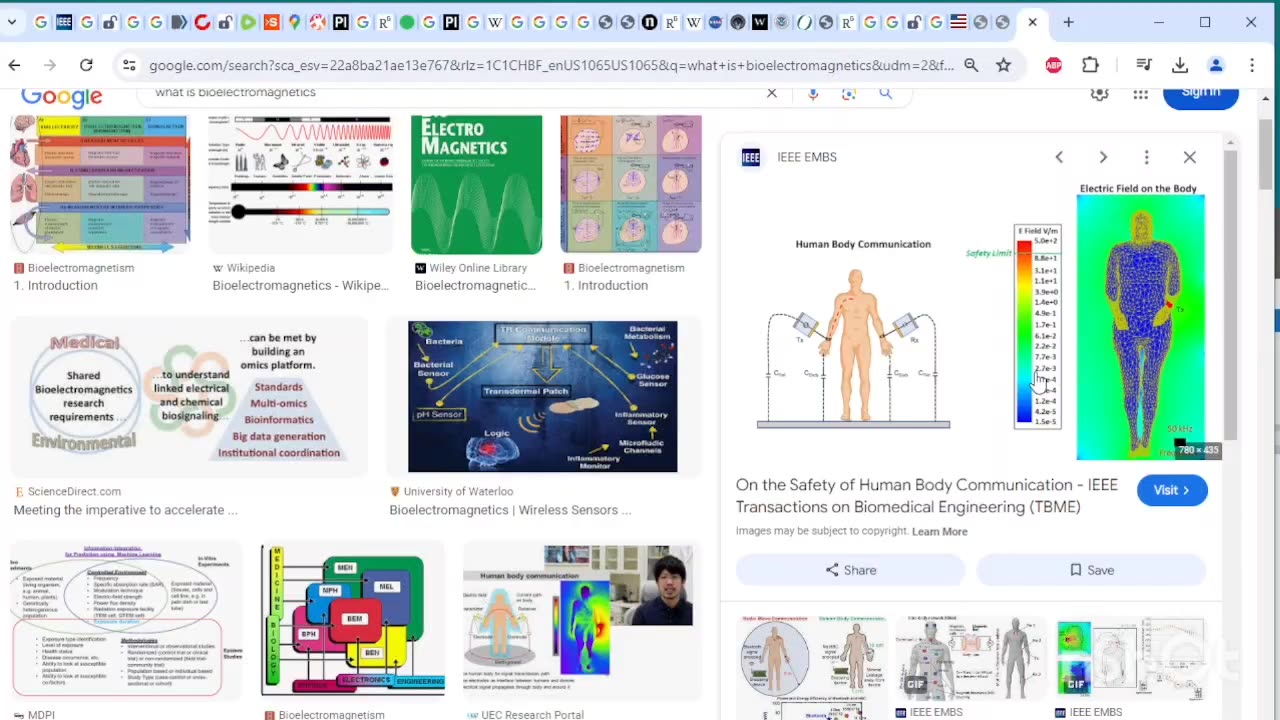
Task: Go back to the previous page
Action: (14, 65)
